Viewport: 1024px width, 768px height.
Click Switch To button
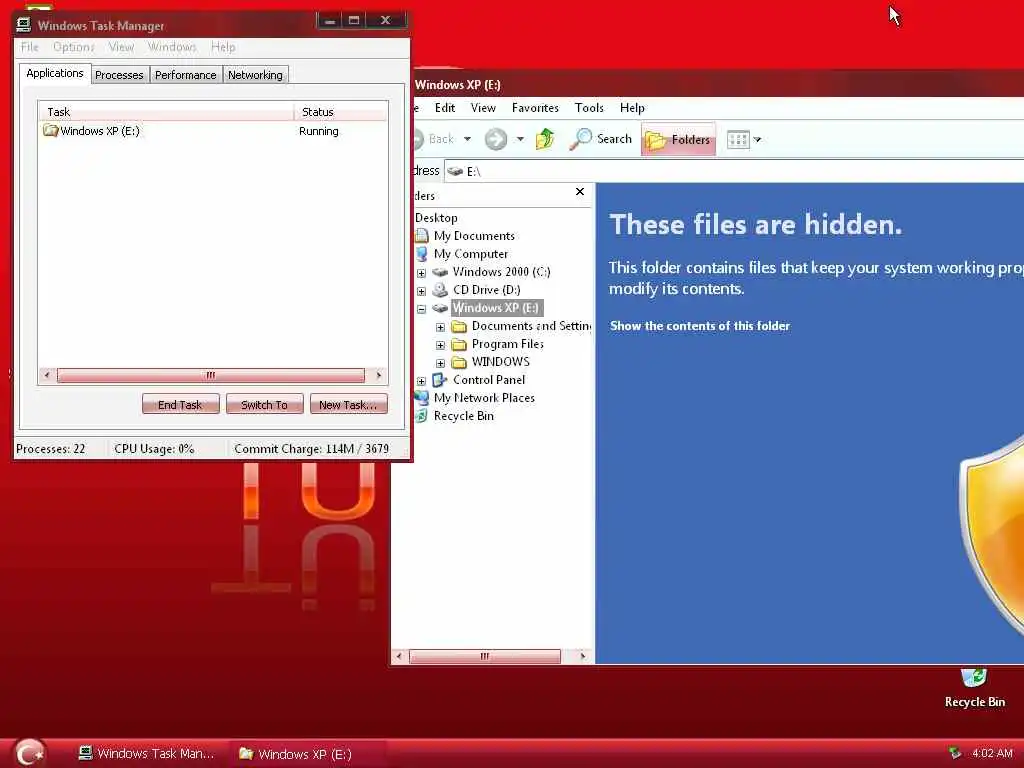(264, 404)
